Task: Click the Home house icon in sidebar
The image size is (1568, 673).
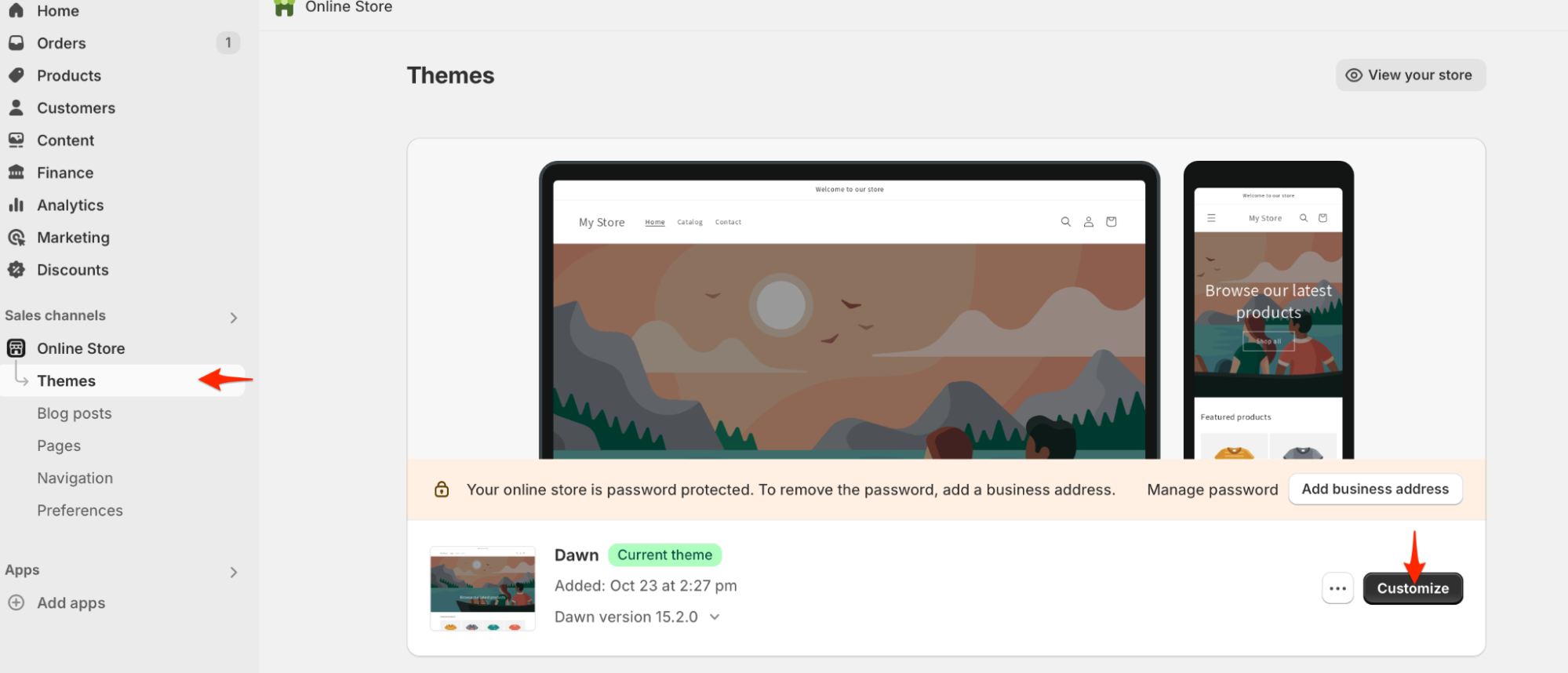Action: (16, 10)
